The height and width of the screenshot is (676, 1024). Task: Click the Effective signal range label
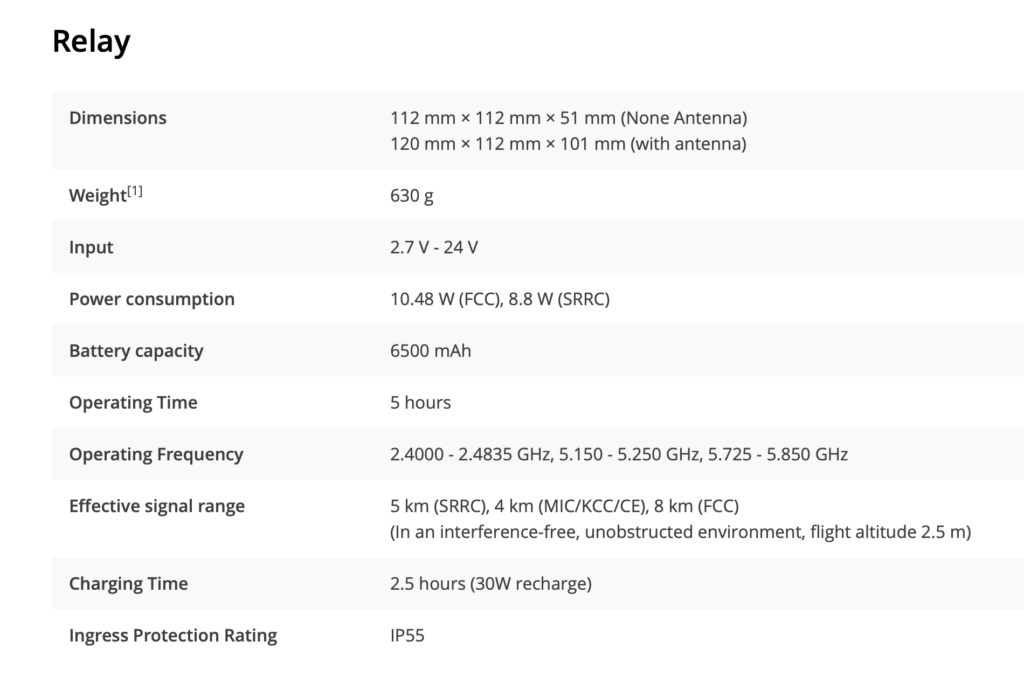pos(157,506)
